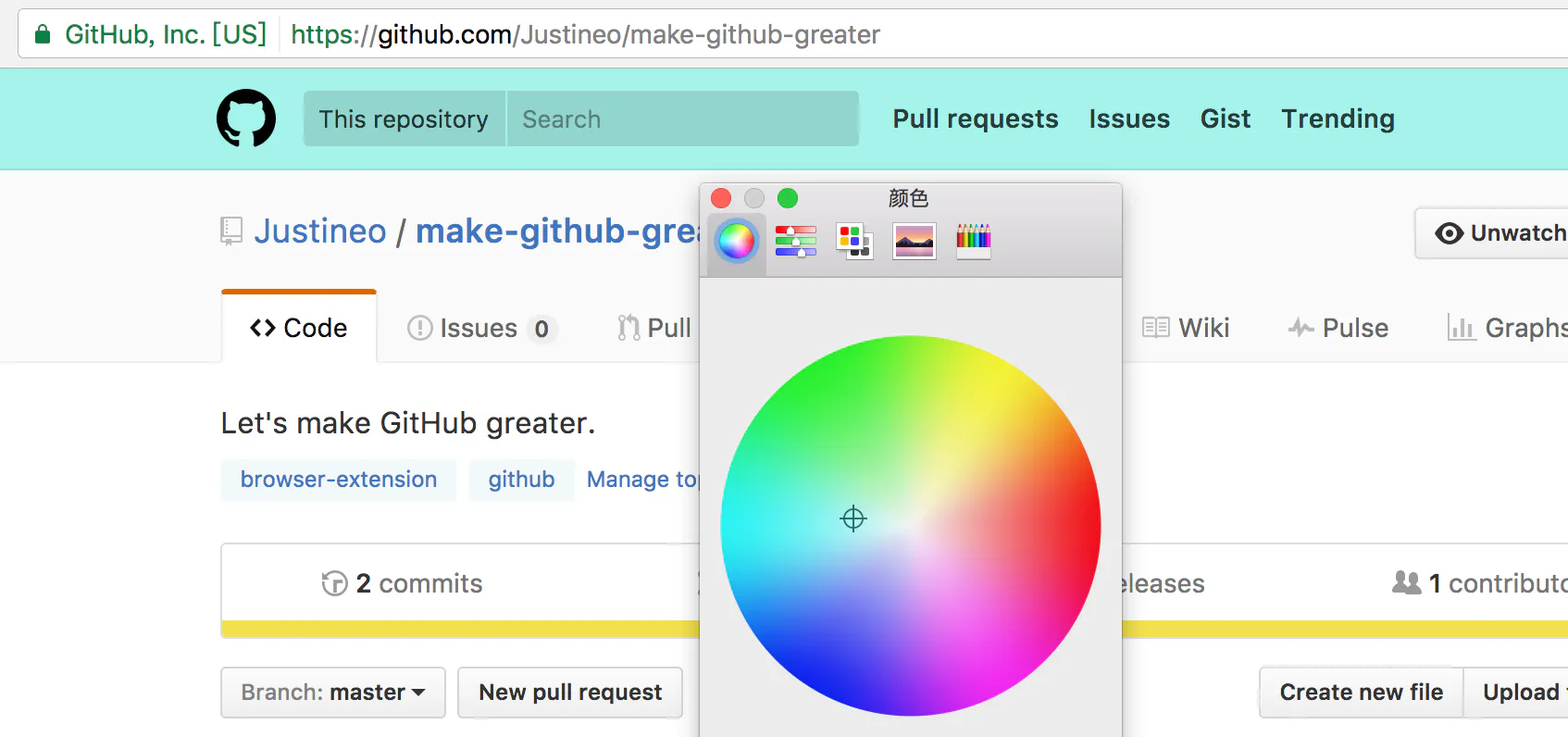Open the Issues repository tab
Image resolution: width=1568 pixels, height=737 pixels.
pos(482,328)
